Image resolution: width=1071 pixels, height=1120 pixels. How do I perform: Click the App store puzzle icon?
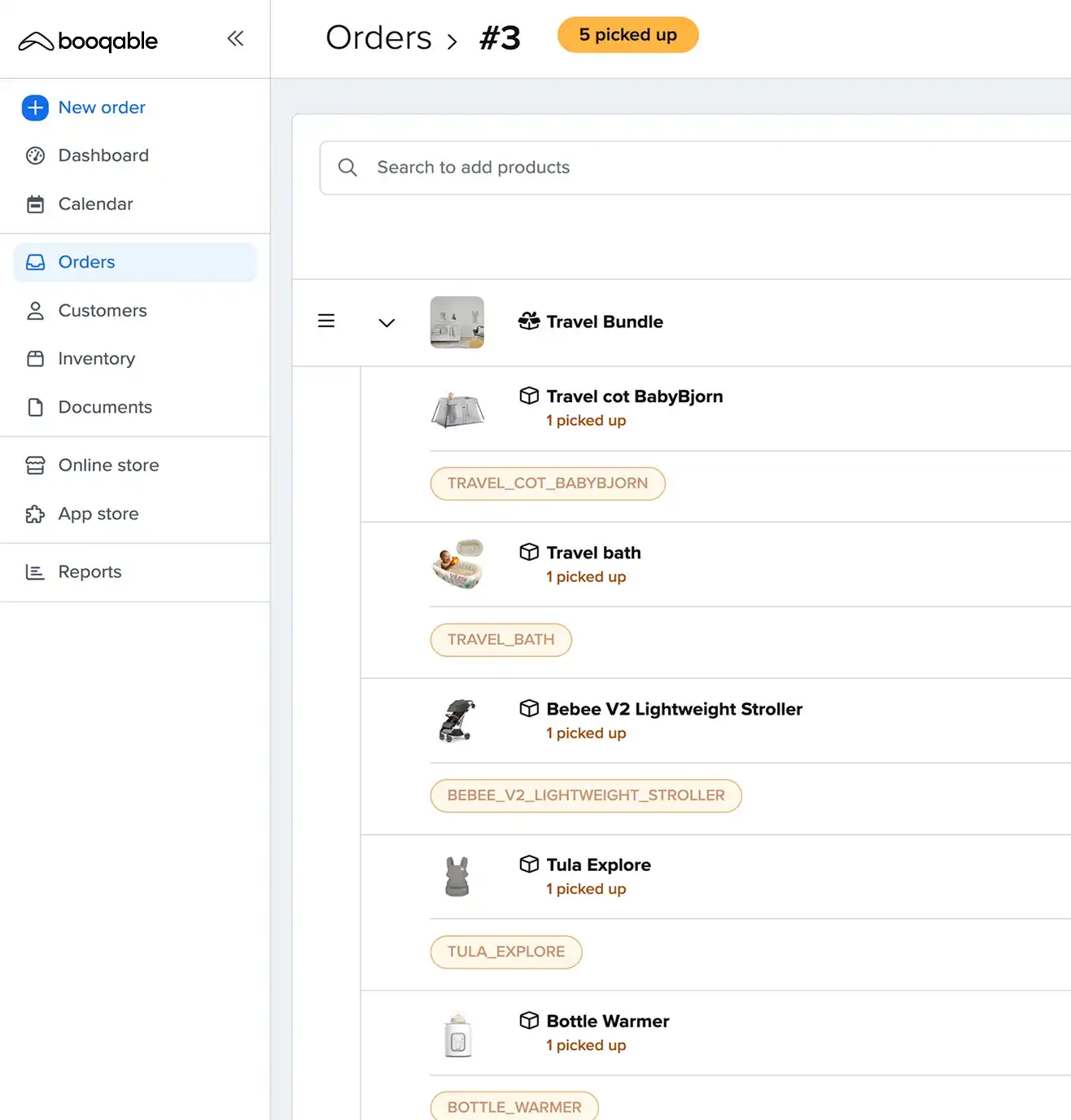click(35, 514)
